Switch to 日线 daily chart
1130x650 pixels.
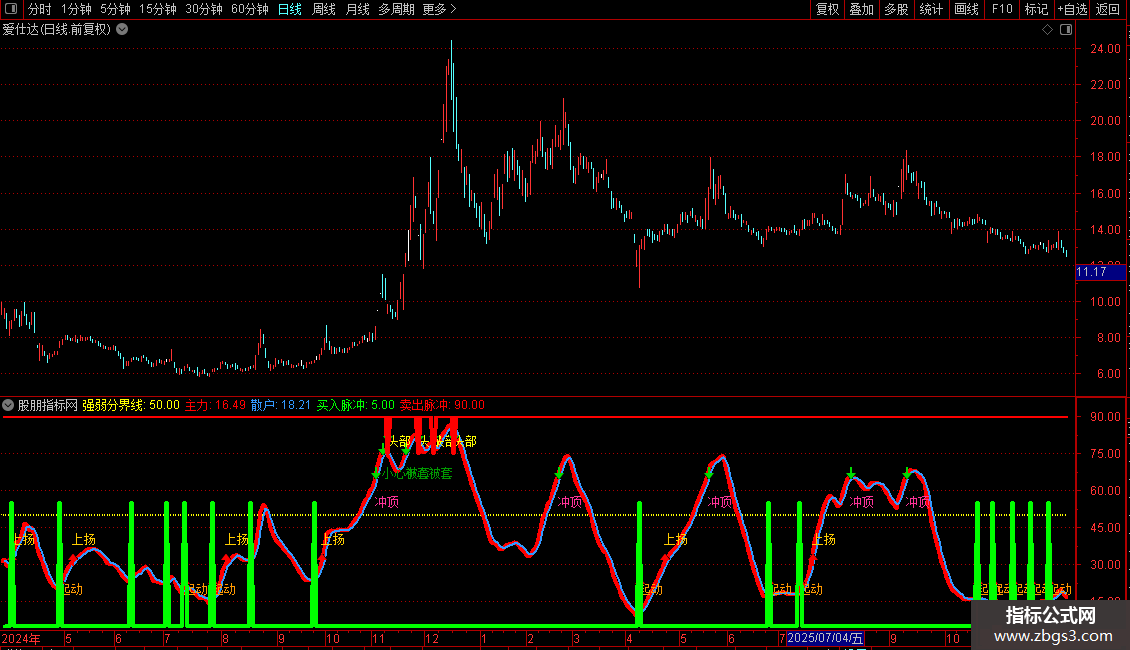(290, 9)
